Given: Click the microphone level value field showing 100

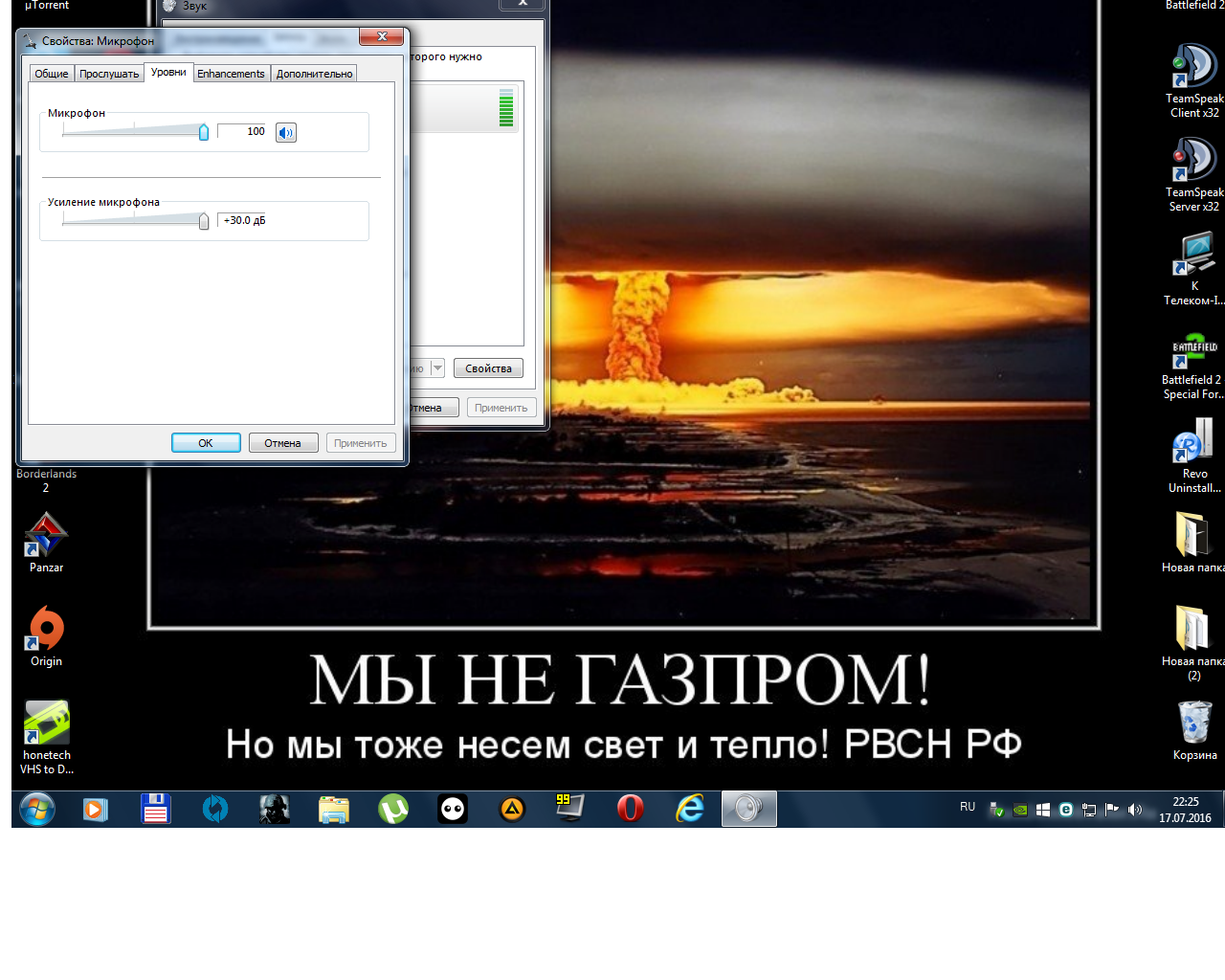Looking at the screenshot, I should click(x=243, y=131).
